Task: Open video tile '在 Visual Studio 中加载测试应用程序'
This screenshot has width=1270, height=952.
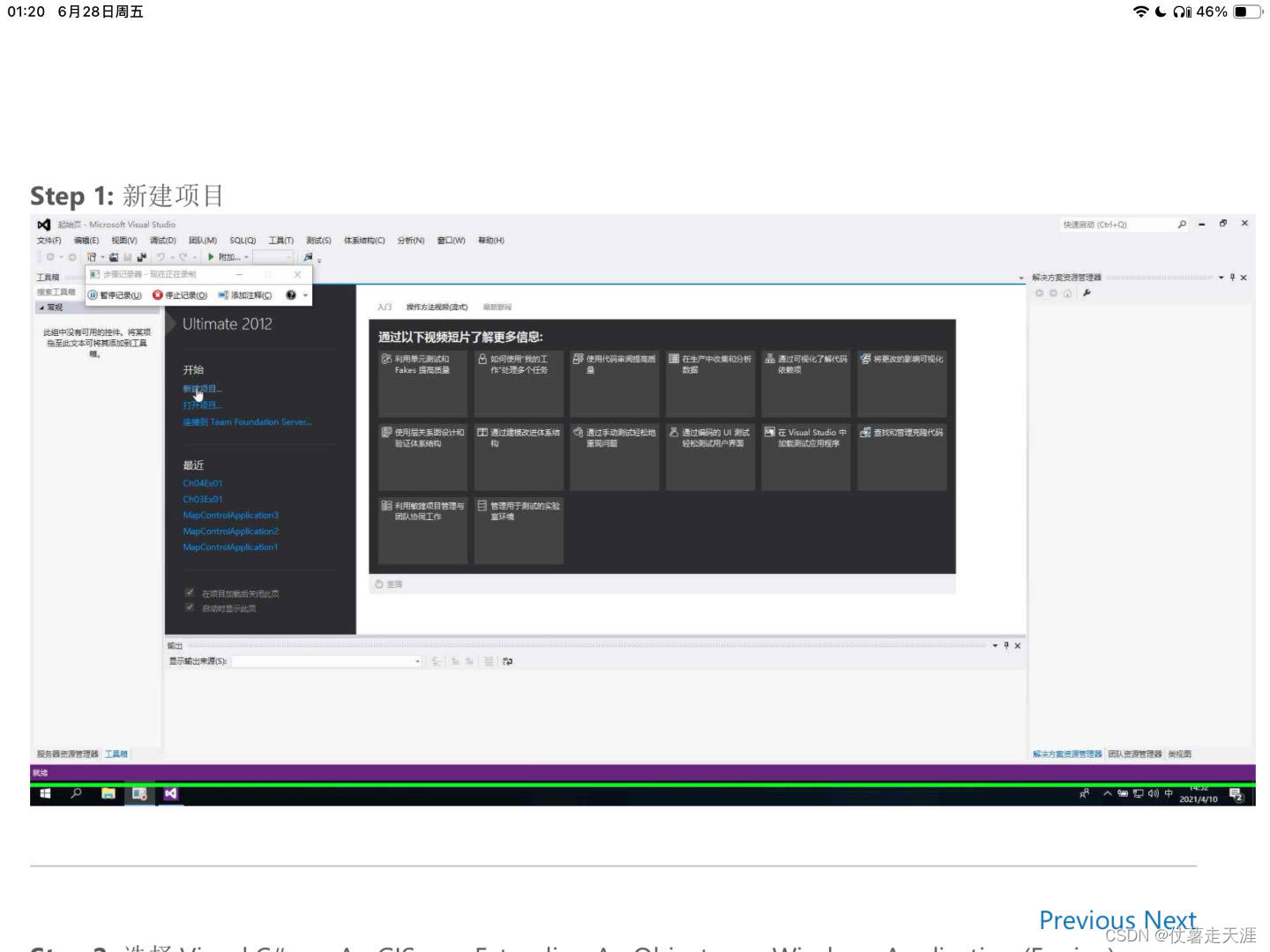Action: 806,457
